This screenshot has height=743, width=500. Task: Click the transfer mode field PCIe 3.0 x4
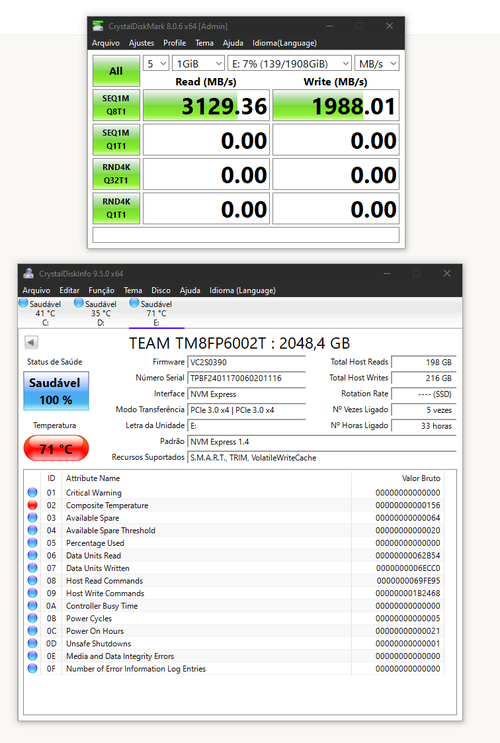click(246, 410)
